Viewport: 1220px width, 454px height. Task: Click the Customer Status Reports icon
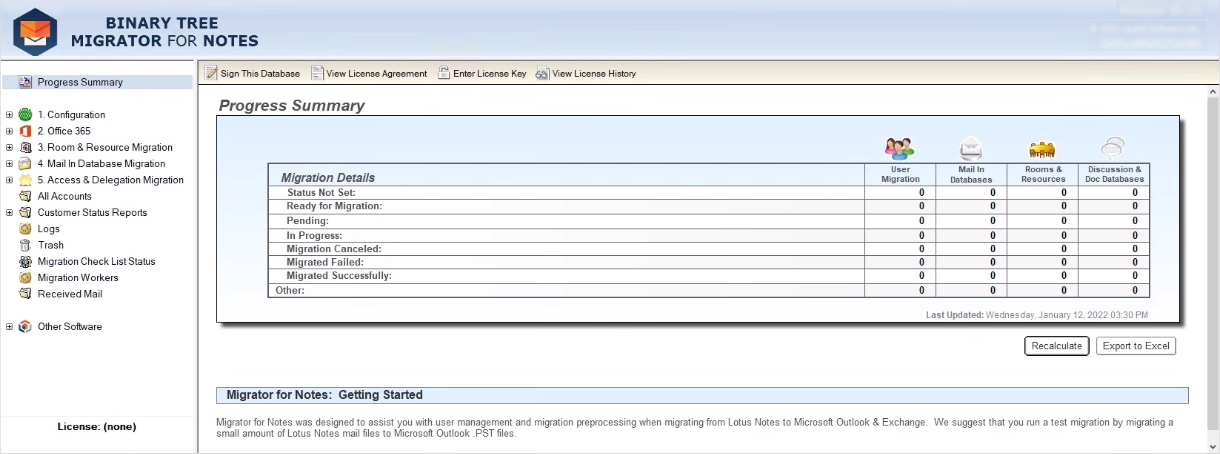(26, 213)
